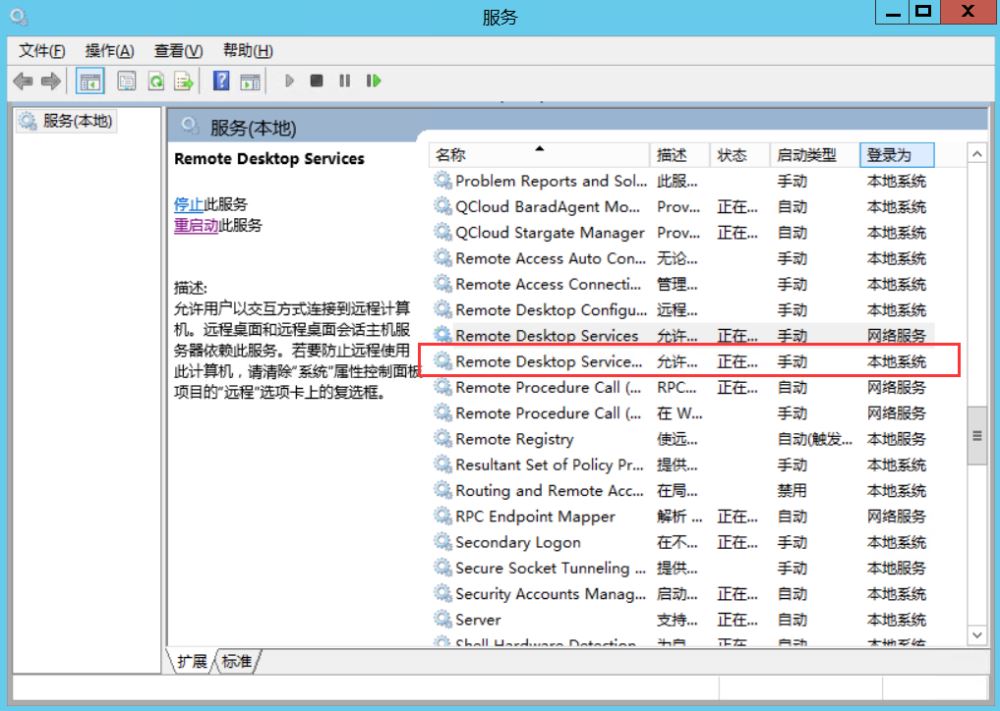This screenshot has height=711, width=1000.
Task: Toggle the action pane toolbar icon
Action: point(250,82)
